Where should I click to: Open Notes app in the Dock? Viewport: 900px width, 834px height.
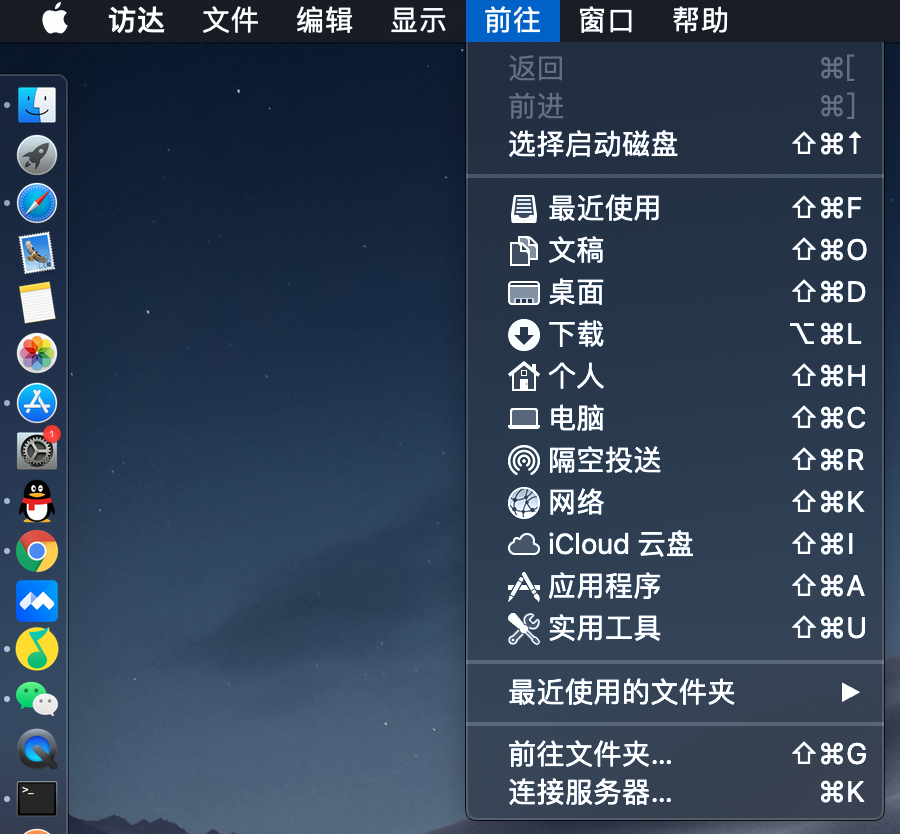[x=37, y=302]
